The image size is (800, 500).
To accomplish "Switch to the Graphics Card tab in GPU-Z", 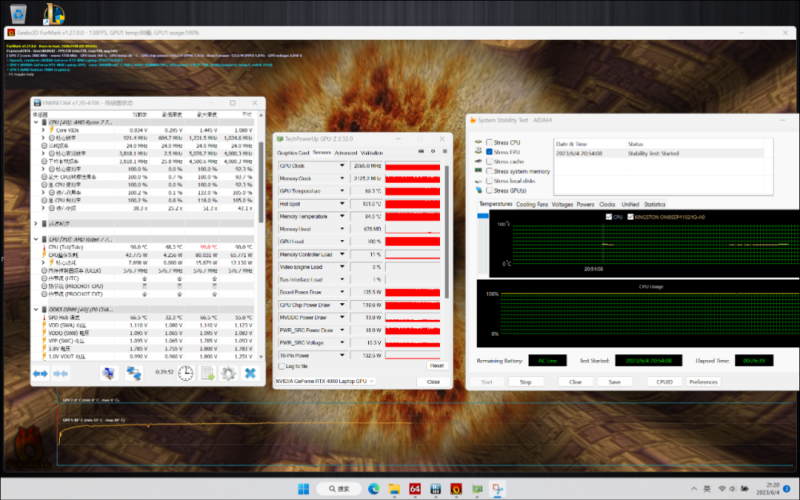I will click(293, 153).
